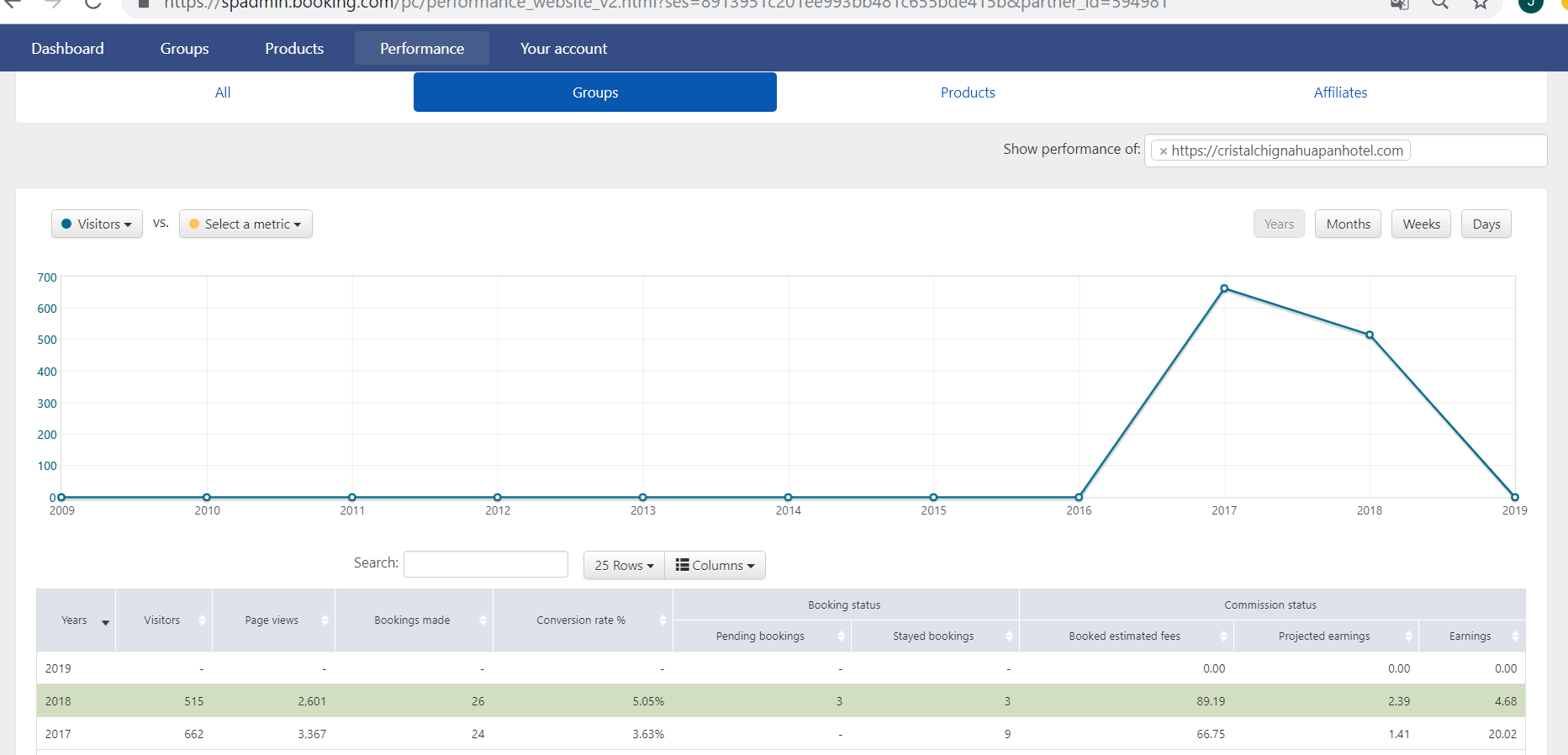Remove cristalchignahuapanhotel.com filter tag

pyautogui.click(x=1163, y=151)
